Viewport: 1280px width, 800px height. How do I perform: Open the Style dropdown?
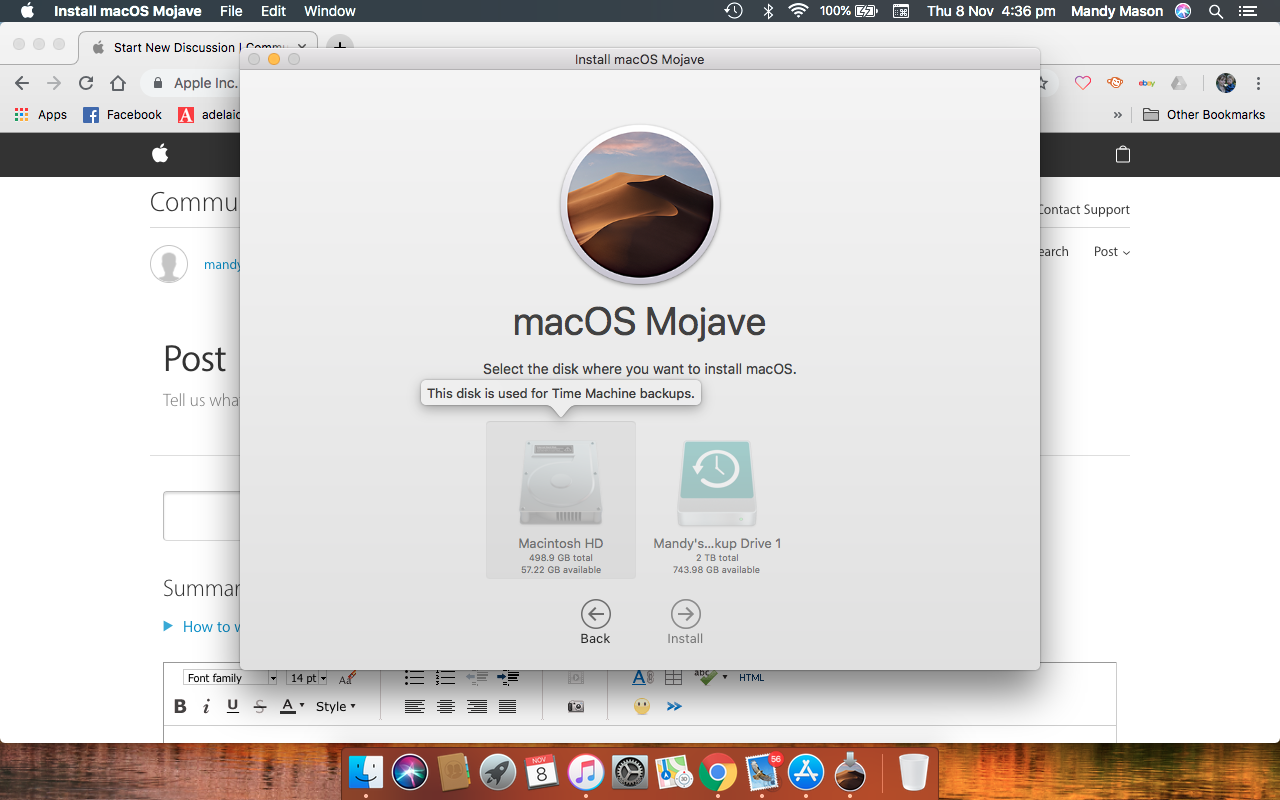point(336,707)
